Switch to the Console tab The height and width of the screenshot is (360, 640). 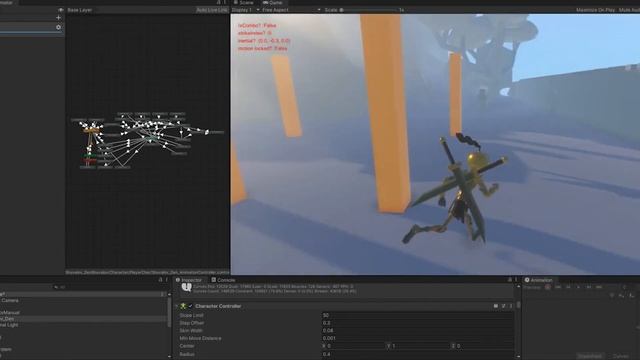(223, 280)
